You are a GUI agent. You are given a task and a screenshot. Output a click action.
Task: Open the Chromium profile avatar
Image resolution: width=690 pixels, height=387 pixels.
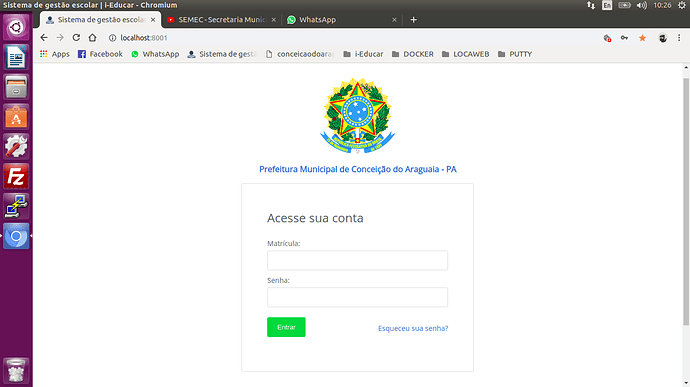[663, 38]
